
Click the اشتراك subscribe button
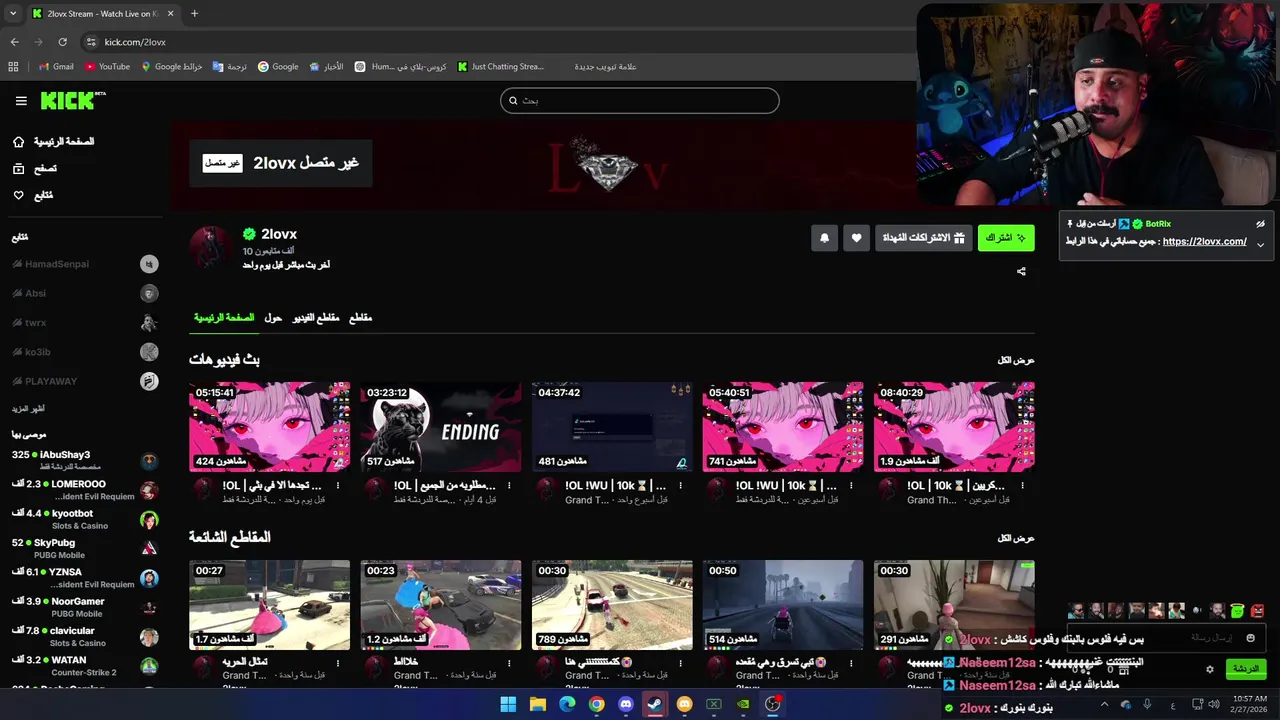point(1006,238)
